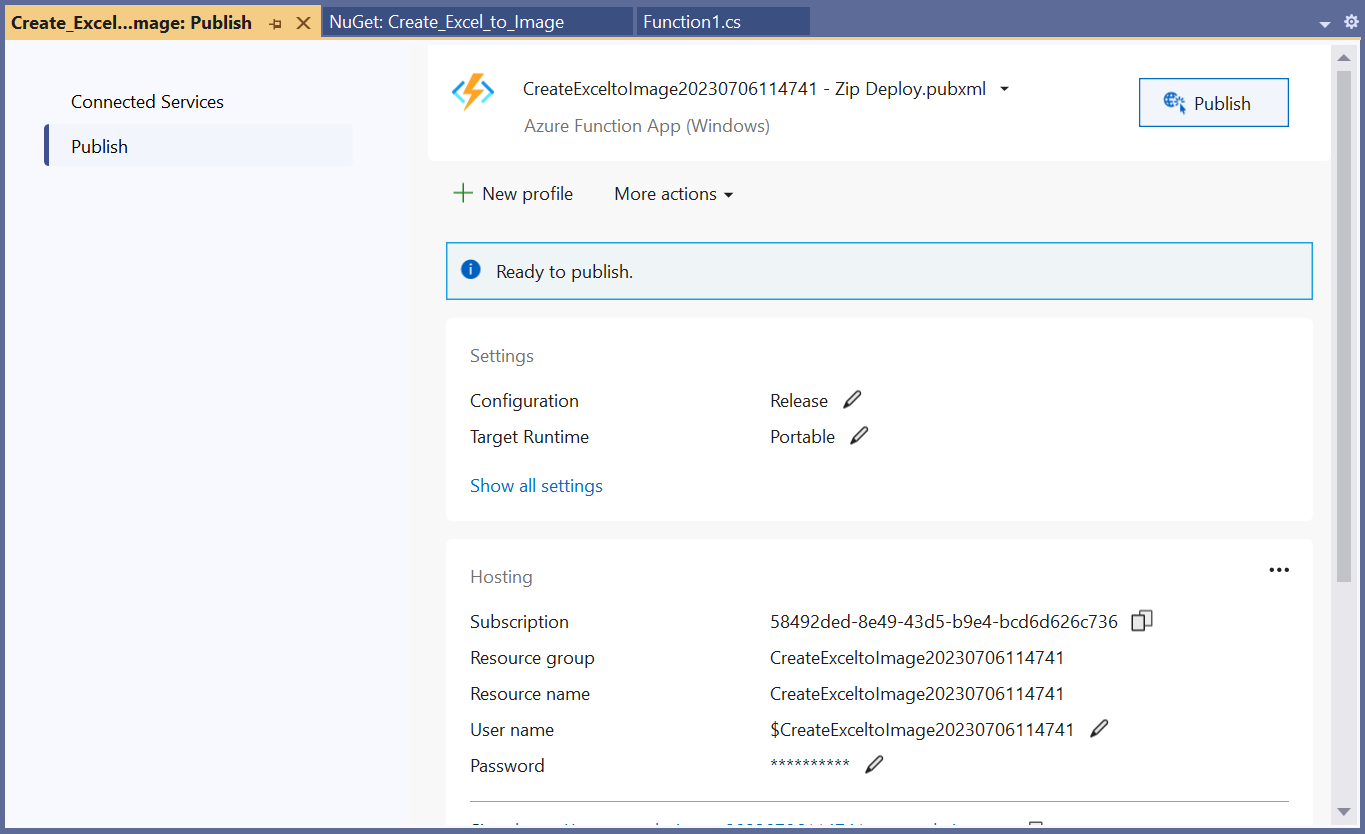The image size is (1365, 834).
Task: Click the masked password value
Action: click(x=810, y=765)
